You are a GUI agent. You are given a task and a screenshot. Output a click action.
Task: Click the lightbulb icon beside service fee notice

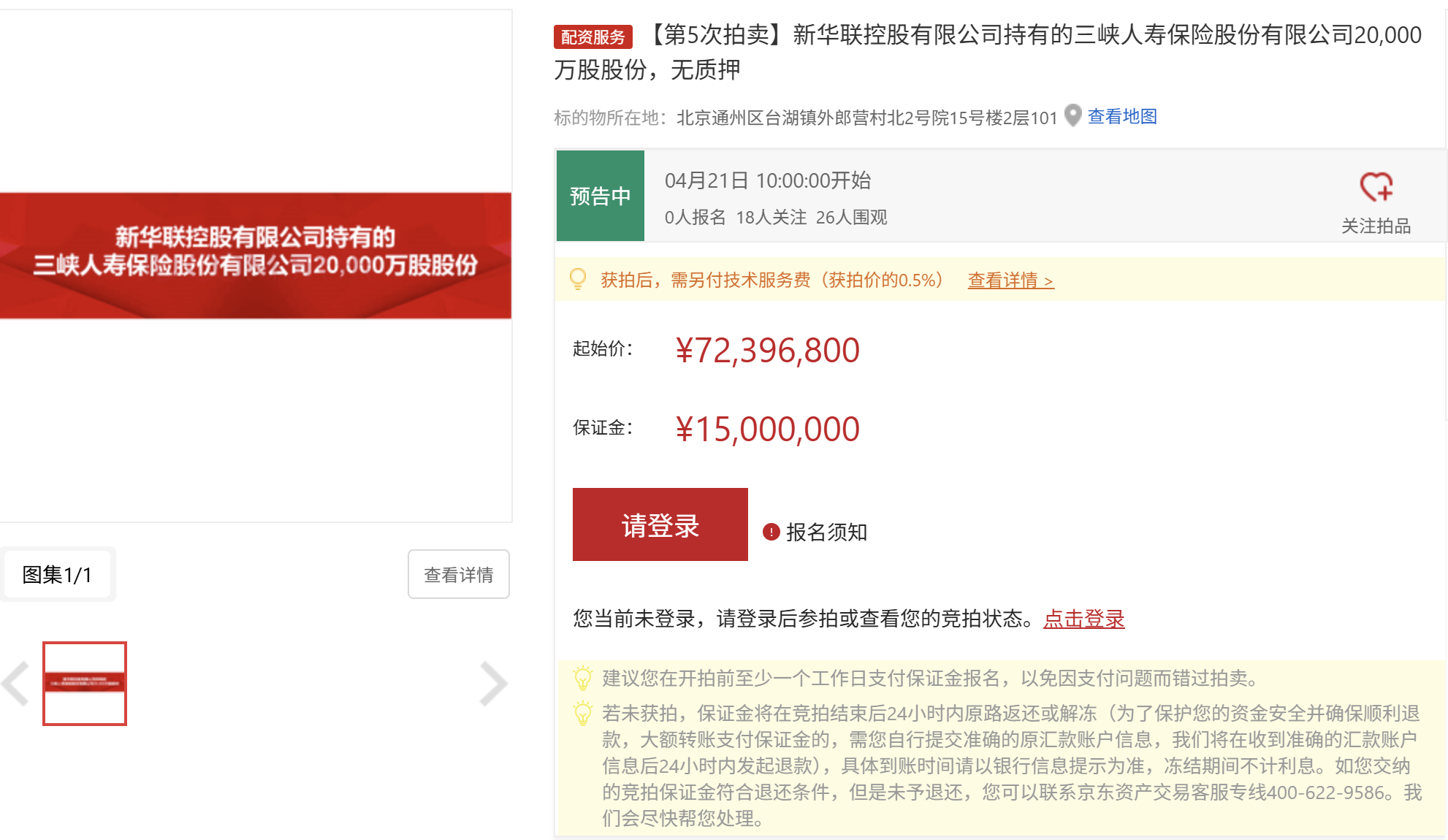(578, 279)
